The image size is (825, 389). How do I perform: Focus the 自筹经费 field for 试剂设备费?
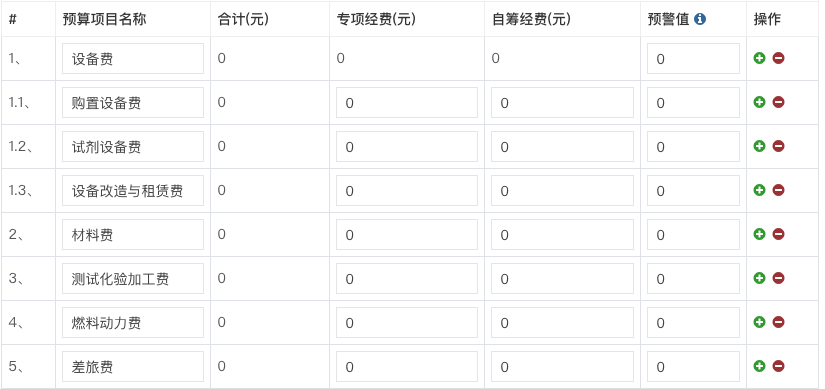coord(562,146)
